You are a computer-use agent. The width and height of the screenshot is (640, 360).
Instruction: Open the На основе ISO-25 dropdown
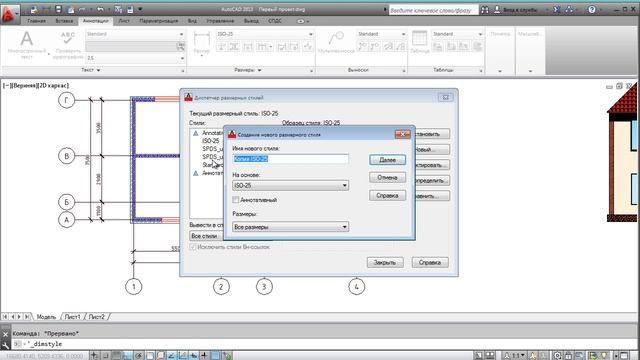(291, 185)
